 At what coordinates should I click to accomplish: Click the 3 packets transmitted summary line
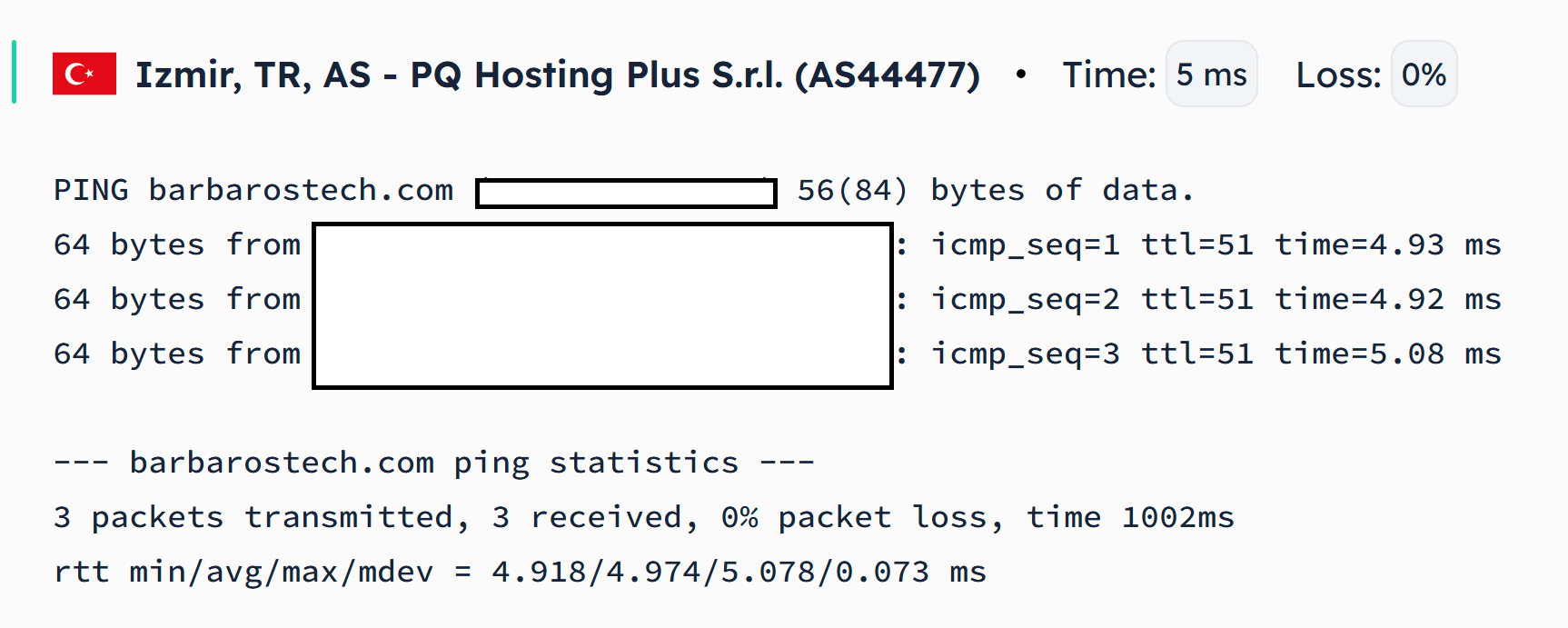point(644,517)
